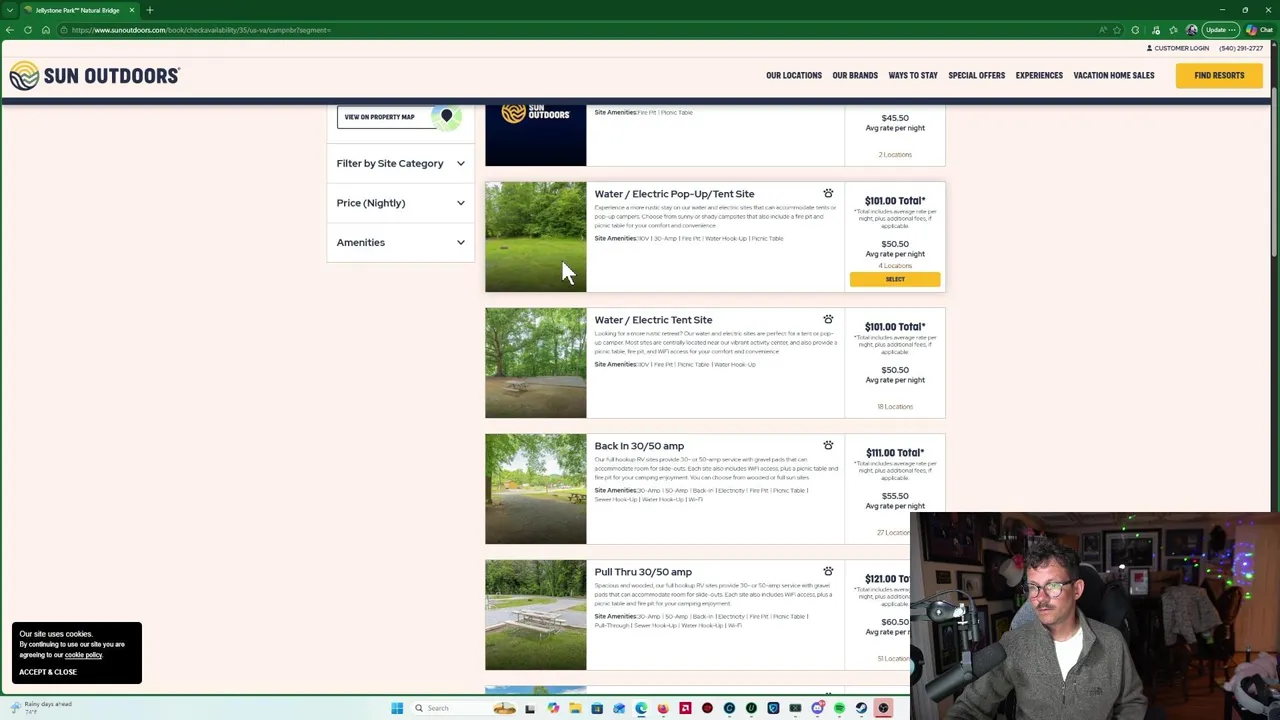Click the Windows Start button
This screenshot has height=720, width=1280.
pyautogui.click(x=397, y=708)
